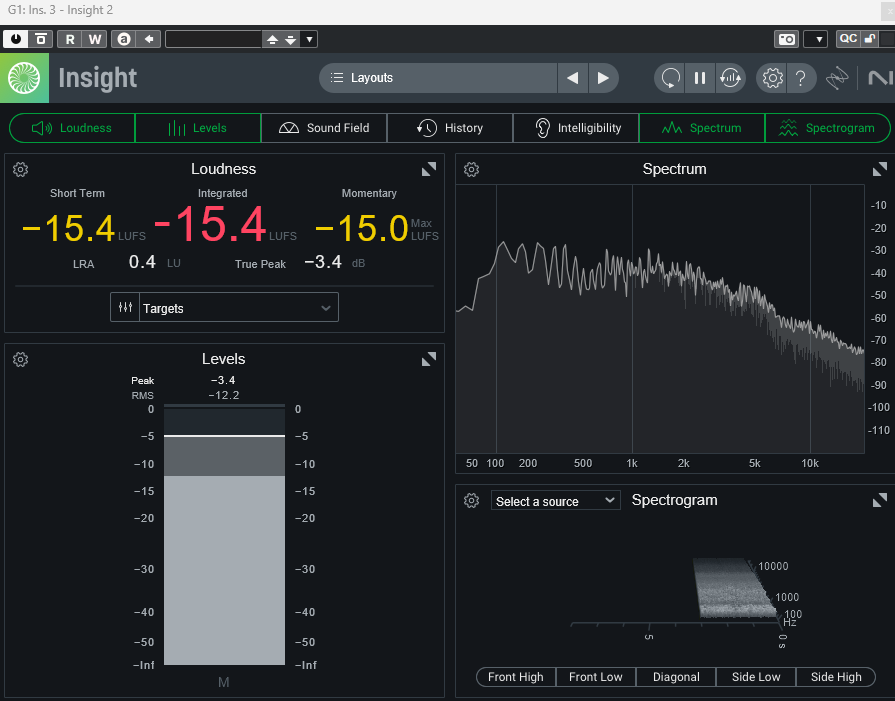Viewport: 895px width, 701px height.
Task: Open the global settings gear
Action: tap(772, 78)
